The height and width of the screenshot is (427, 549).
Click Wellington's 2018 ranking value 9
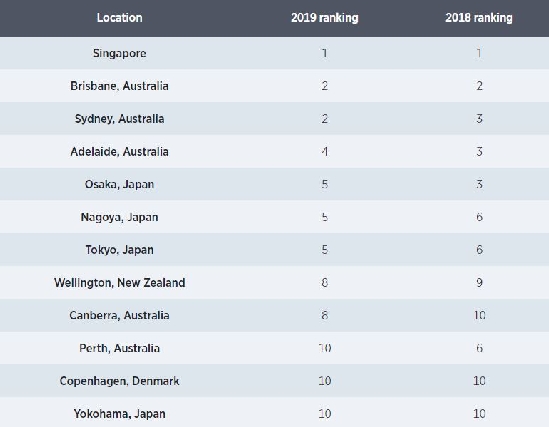point(479,282)
